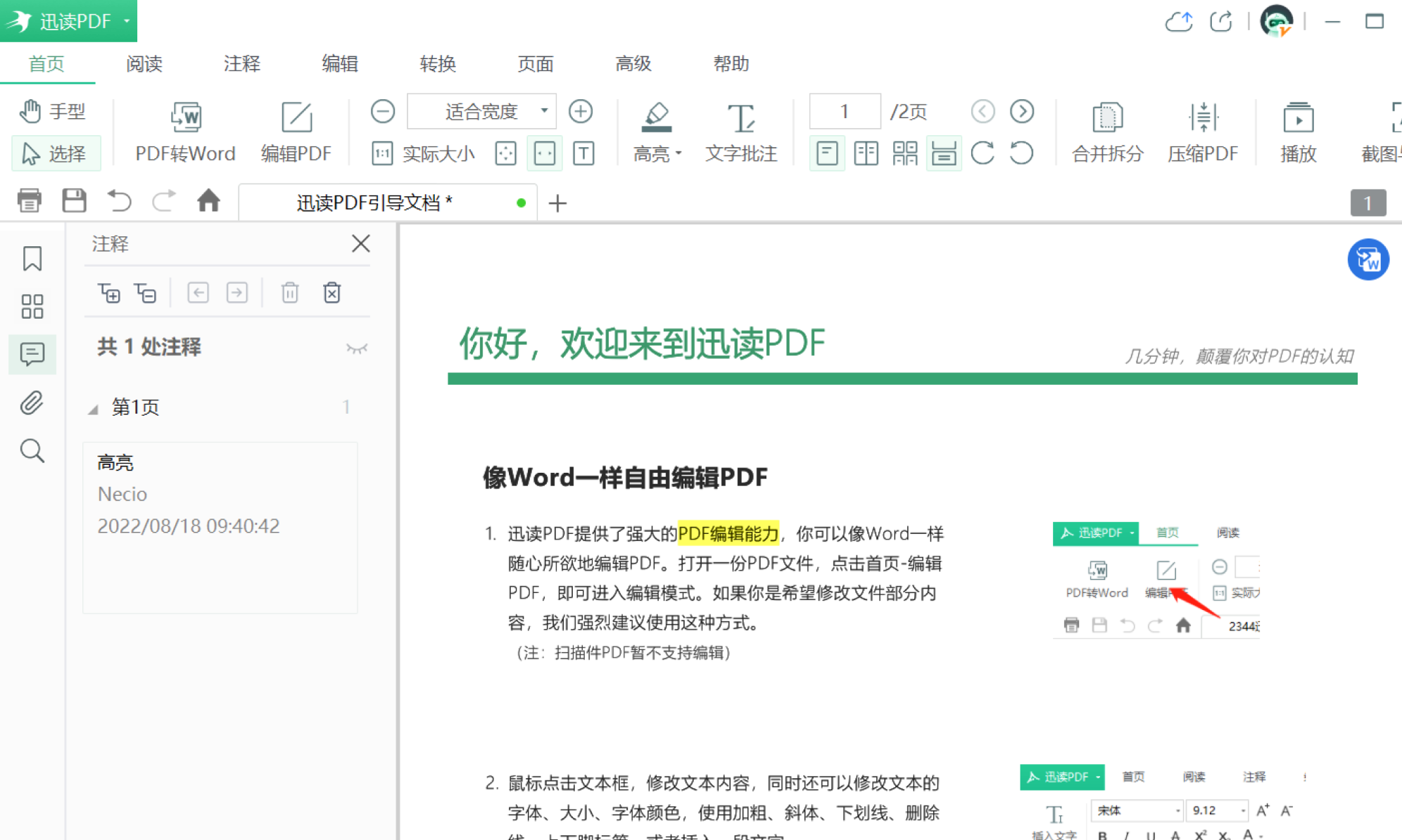Viewport: 1402px width, 840px height.
Task: Open page thumbnails sidebar panel
Action: (x=32, y=306)
